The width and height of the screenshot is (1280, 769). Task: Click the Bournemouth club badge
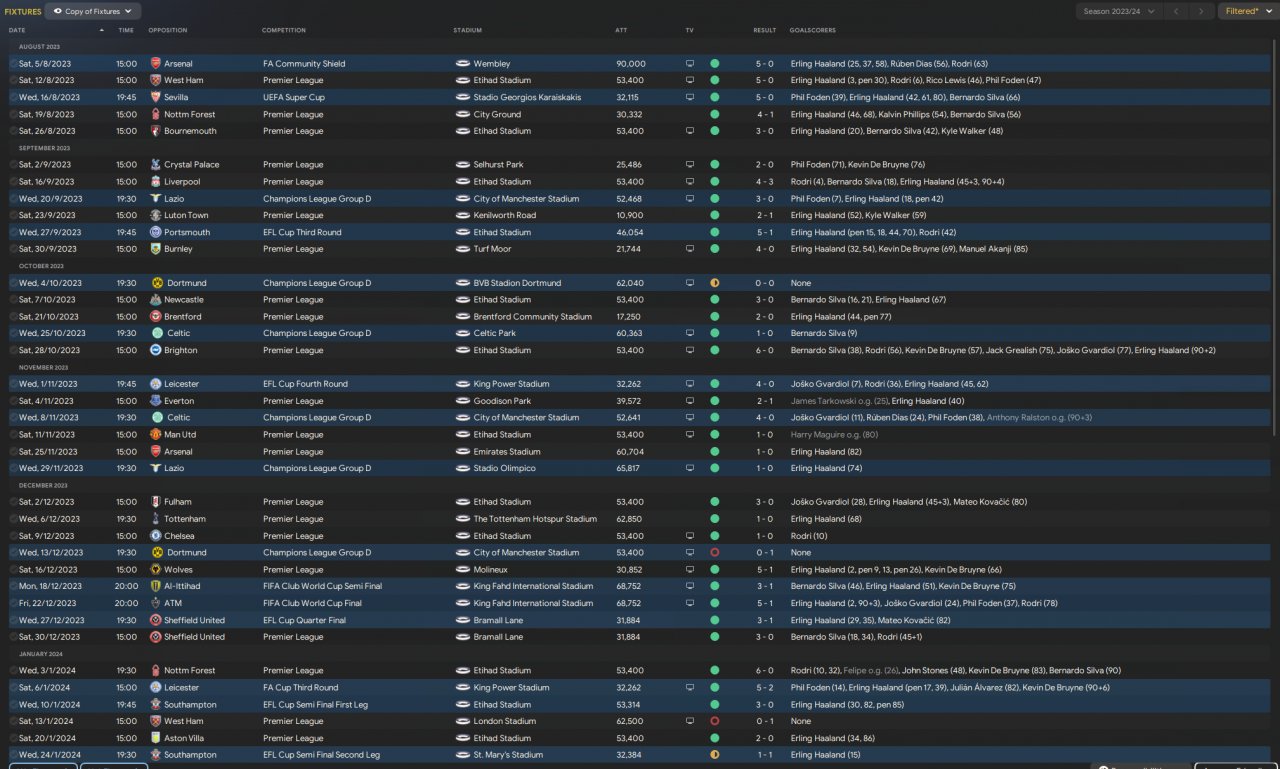coord(155,131)
